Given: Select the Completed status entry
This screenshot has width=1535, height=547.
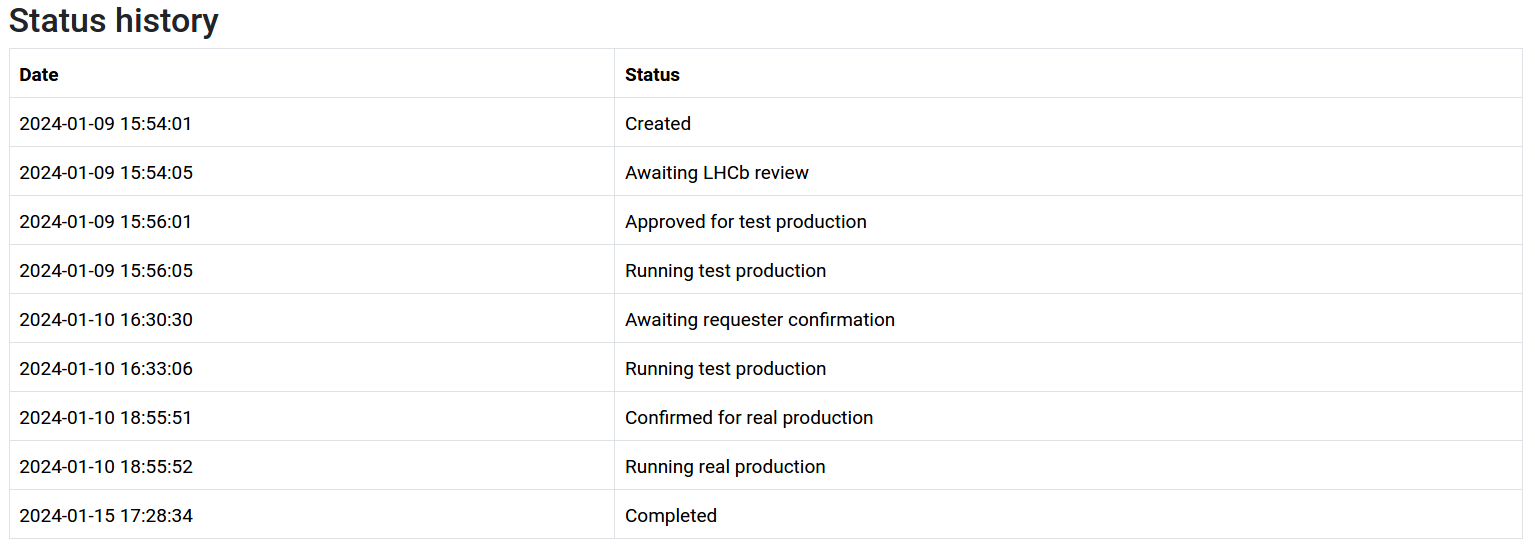Looking at the screenshot, I should pyautogui.click(x=670, y=516).
